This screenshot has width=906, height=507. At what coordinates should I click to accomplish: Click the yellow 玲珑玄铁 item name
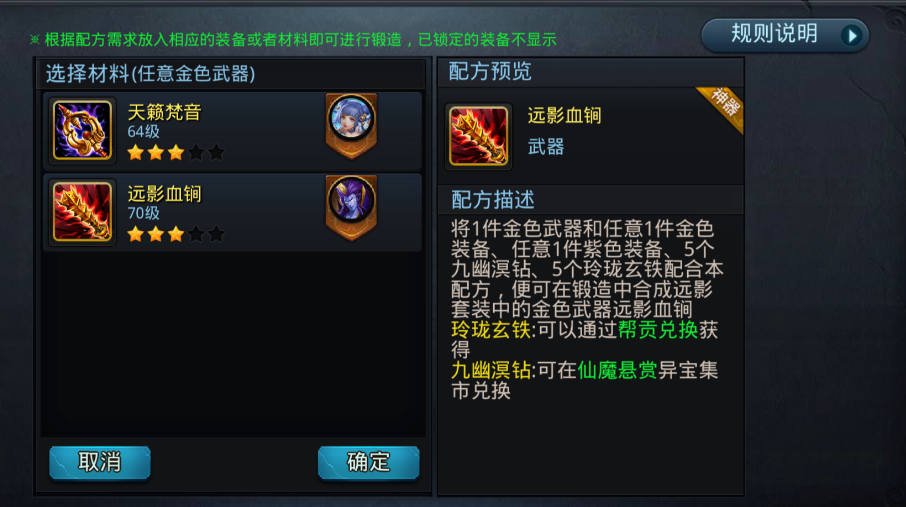[x=491, y=330]
